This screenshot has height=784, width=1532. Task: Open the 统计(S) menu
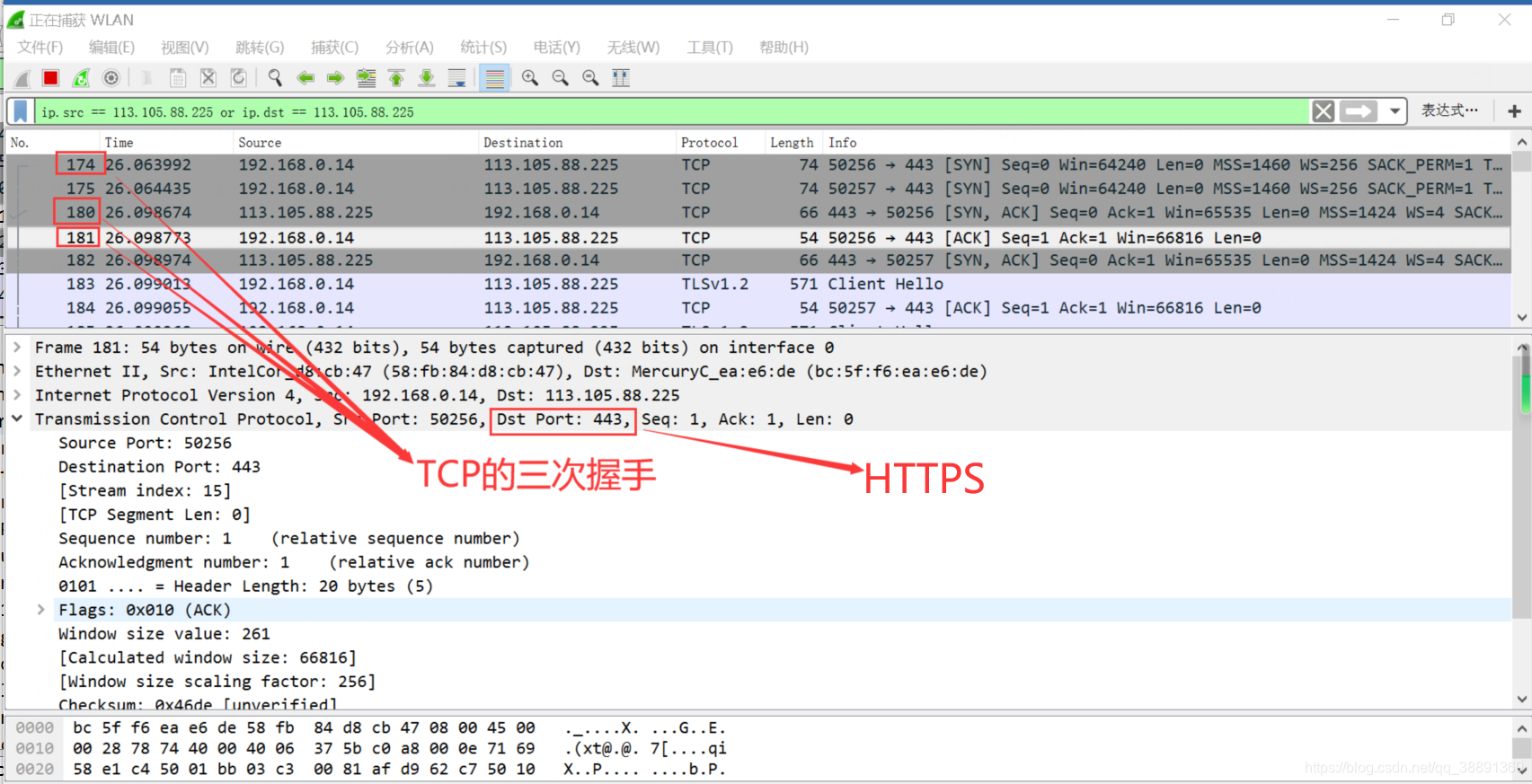483,48
